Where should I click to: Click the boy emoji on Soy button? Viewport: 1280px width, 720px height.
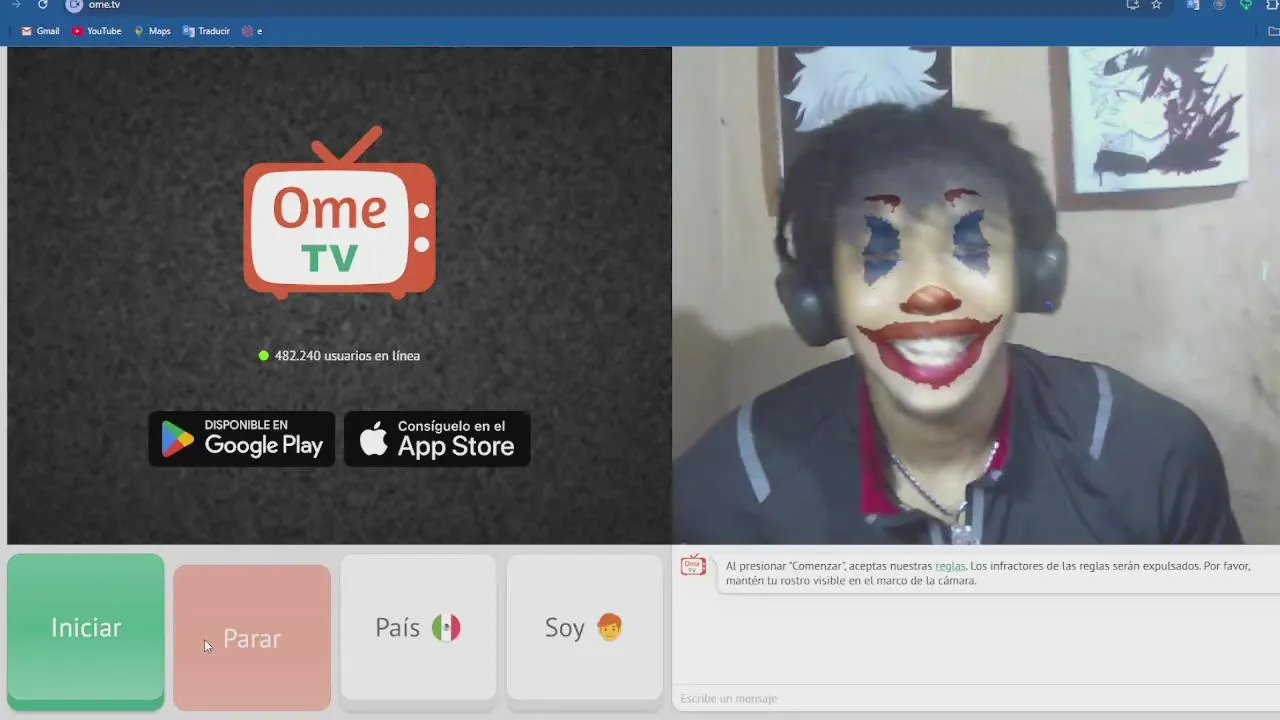pyautogui.click(x=609, y=628)
